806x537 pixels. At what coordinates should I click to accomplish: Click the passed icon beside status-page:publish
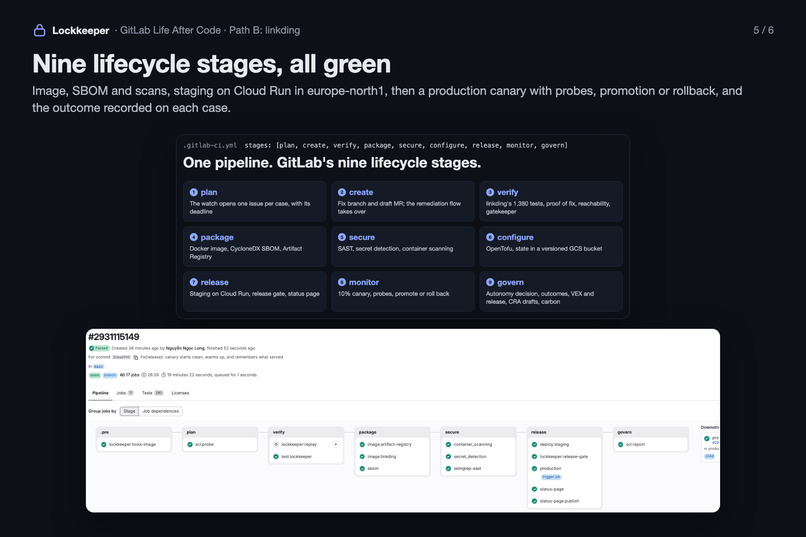[x=534, y=501]
